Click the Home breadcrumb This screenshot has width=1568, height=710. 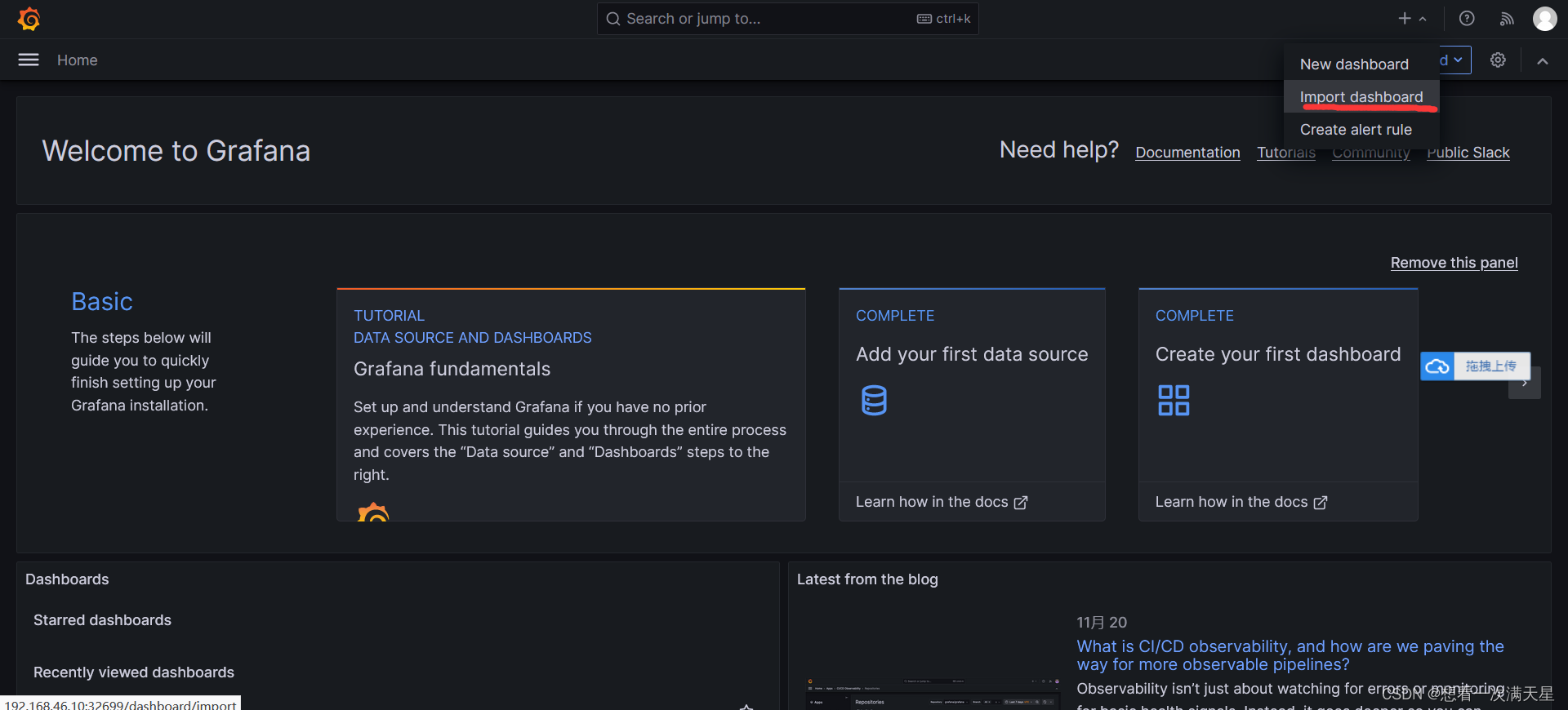coord(78,60)
